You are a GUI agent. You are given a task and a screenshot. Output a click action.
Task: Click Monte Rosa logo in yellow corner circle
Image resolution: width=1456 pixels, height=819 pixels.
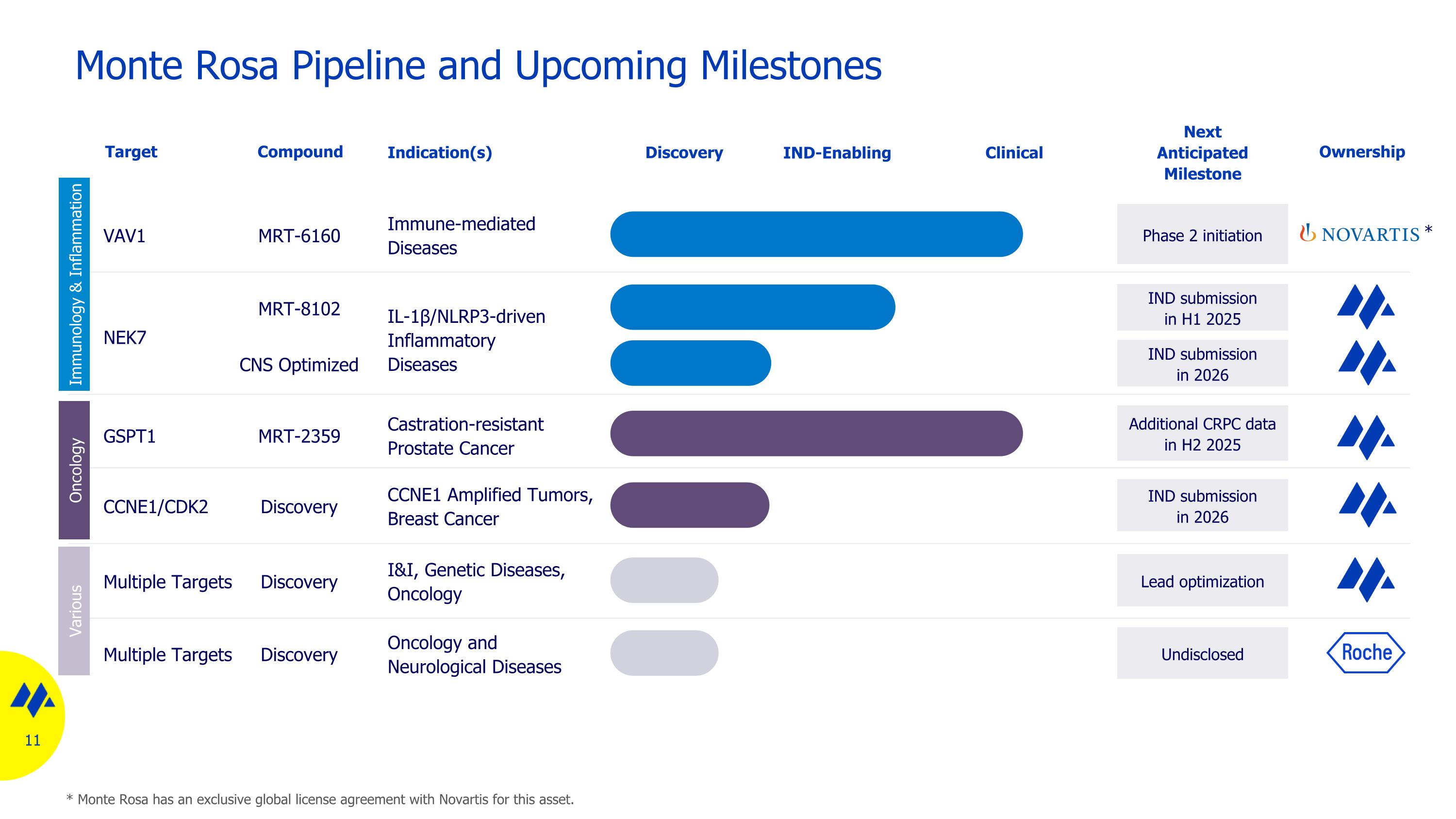pyautogui.click(x=33, y=700)
